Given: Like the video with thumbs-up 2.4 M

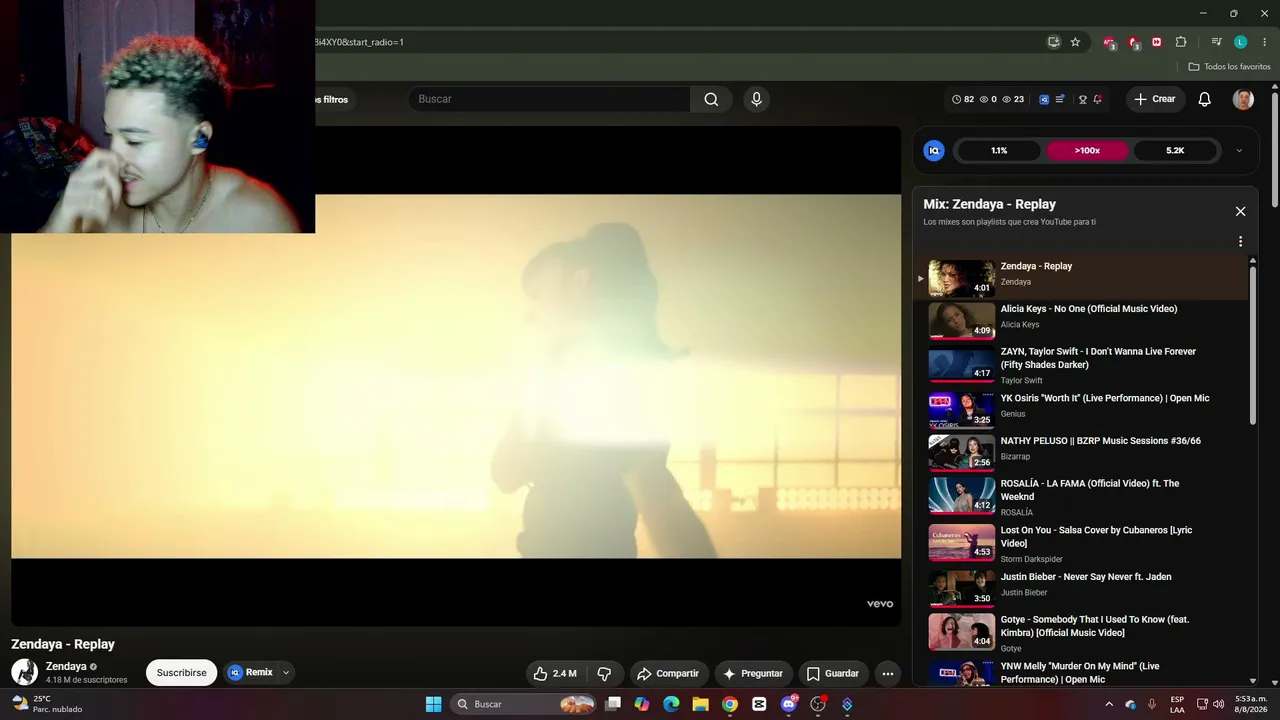Looking at the screenshot, I should pyautogui.click(x=555, y=673).
